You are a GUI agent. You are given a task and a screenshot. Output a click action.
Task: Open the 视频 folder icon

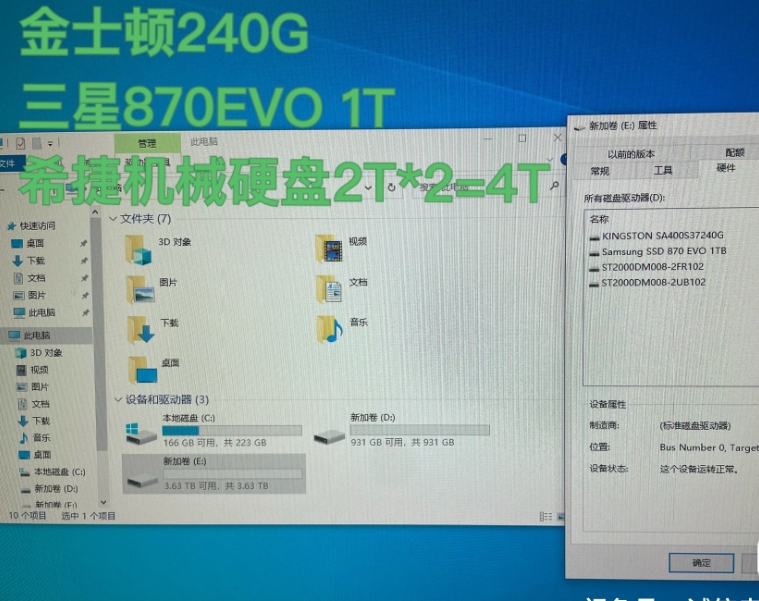(329, 249)
